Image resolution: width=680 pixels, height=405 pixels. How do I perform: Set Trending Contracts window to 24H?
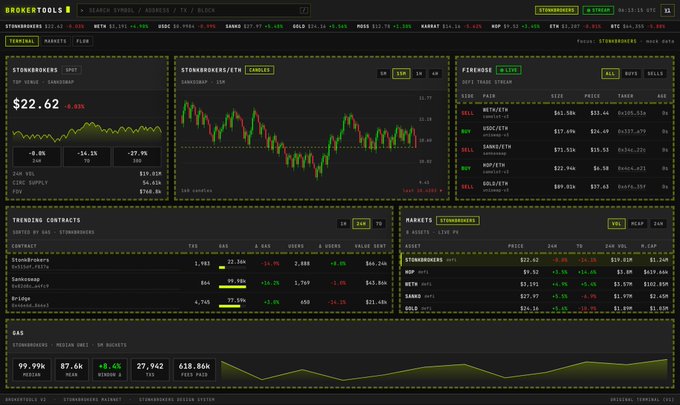[361, 224]
